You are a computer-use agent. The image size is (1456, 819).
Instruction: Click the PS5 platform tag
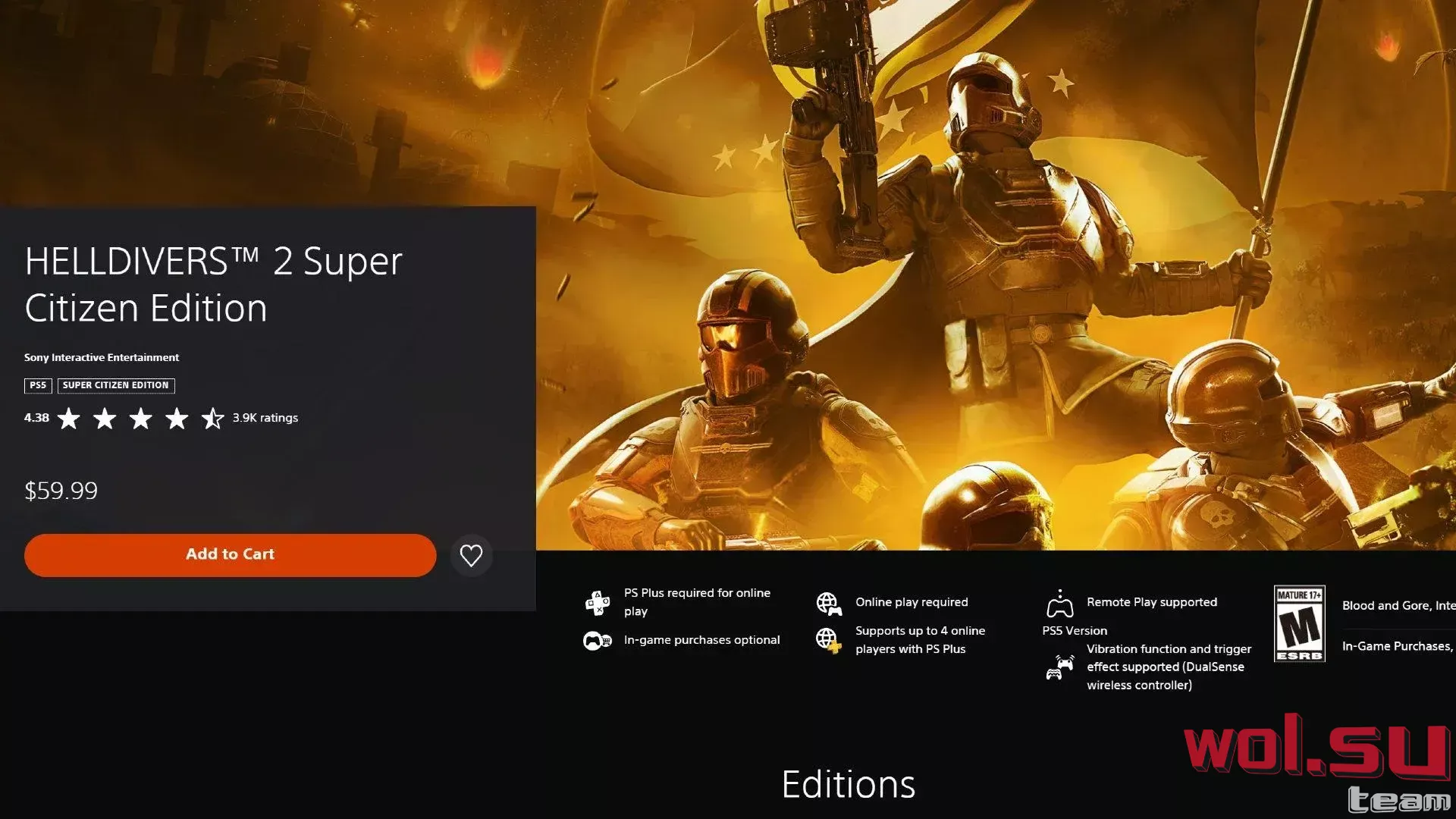(x=38, y=385)
